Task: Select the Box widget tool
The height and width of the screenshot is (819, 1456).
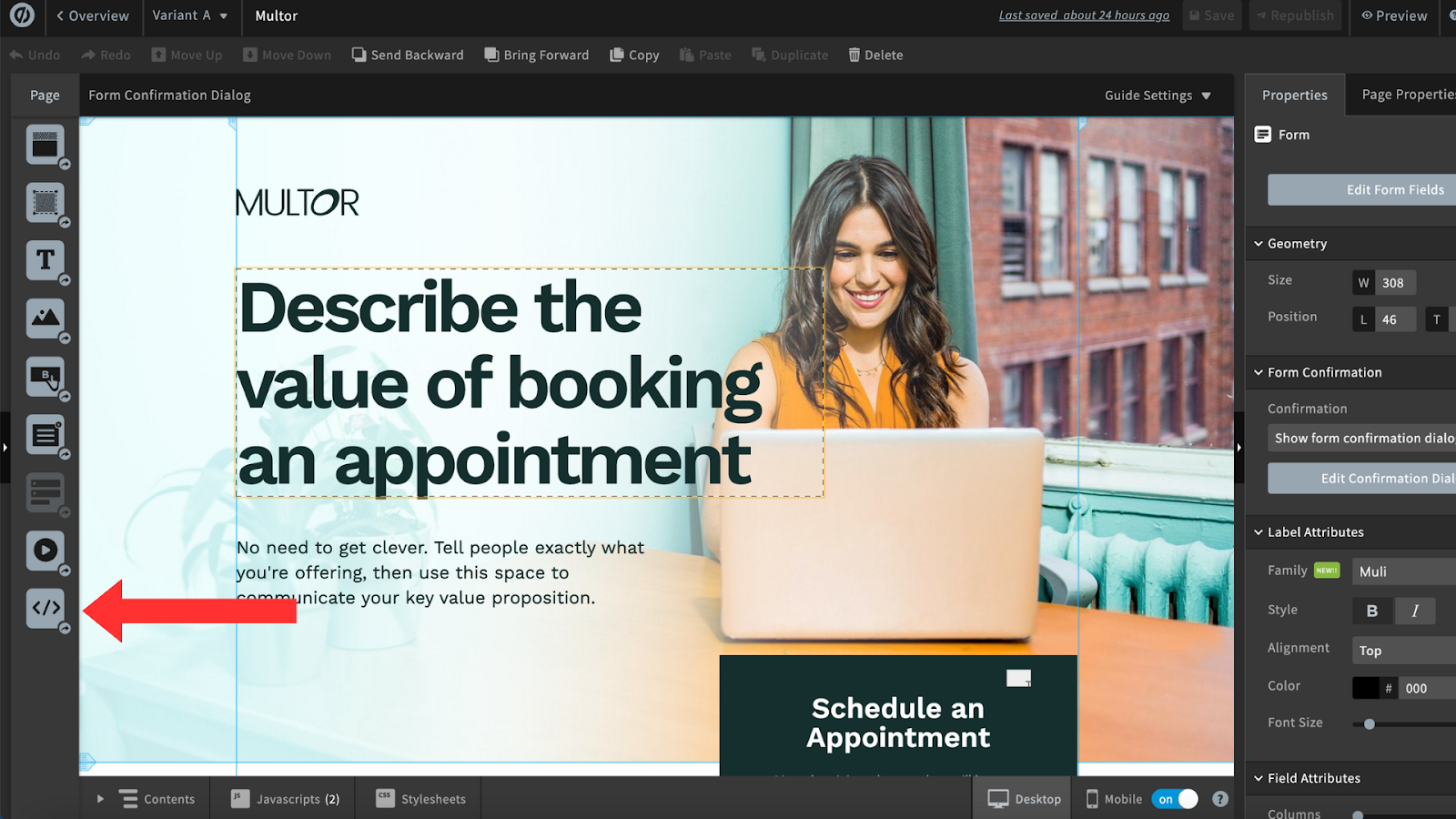Action: click(45, 202)
